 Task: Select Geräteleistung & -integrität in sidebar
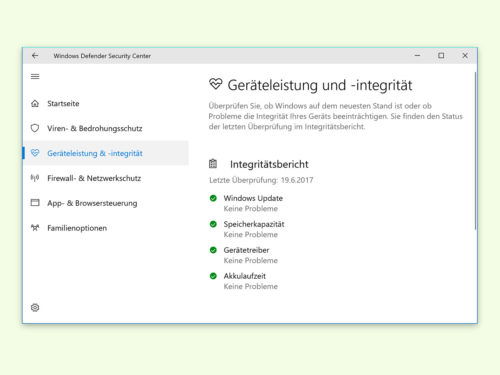(x=106, y=153)
